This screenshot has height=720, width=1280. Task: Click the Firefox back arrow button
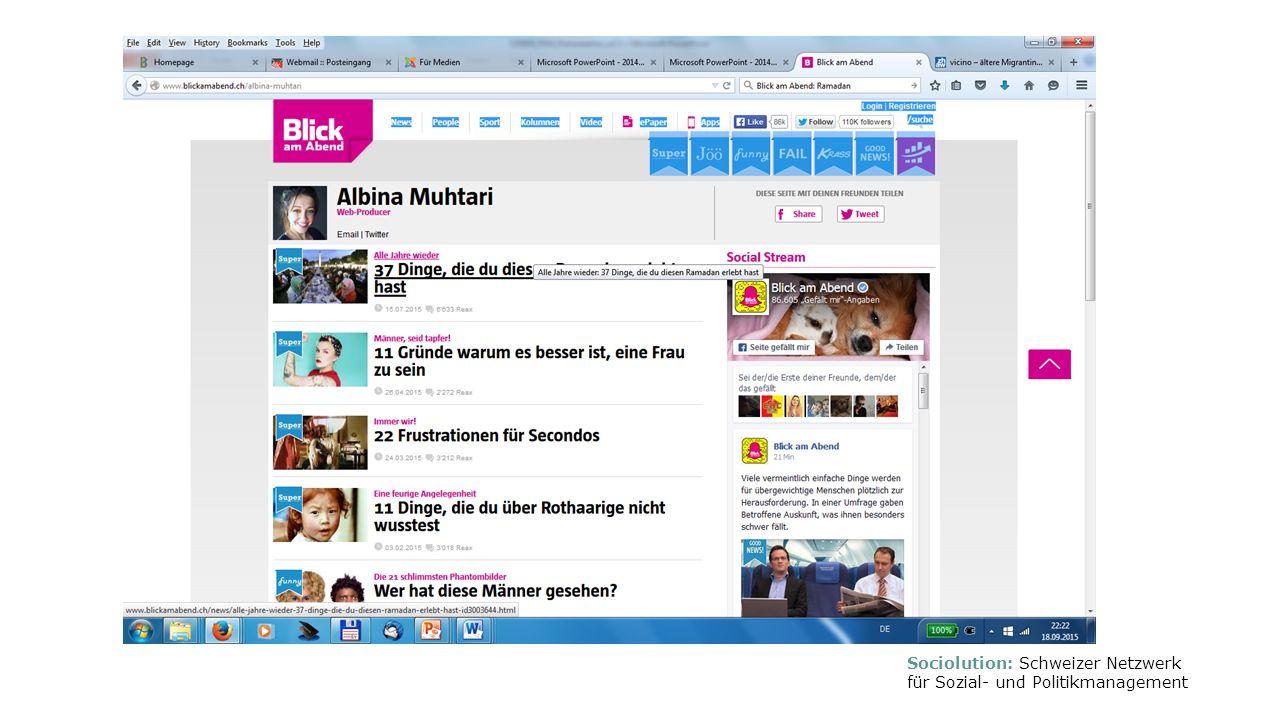137,86
